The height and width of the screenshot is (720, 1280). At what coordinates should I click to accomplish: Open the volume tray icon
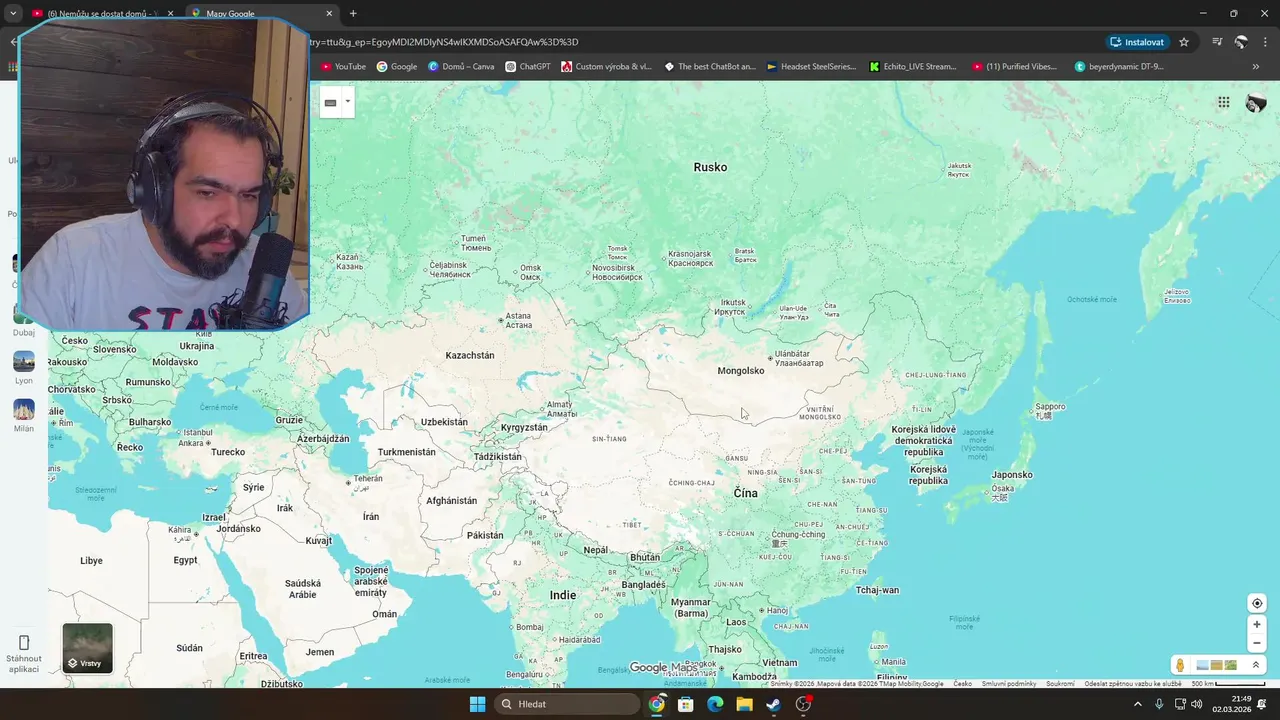[1197, 704]
